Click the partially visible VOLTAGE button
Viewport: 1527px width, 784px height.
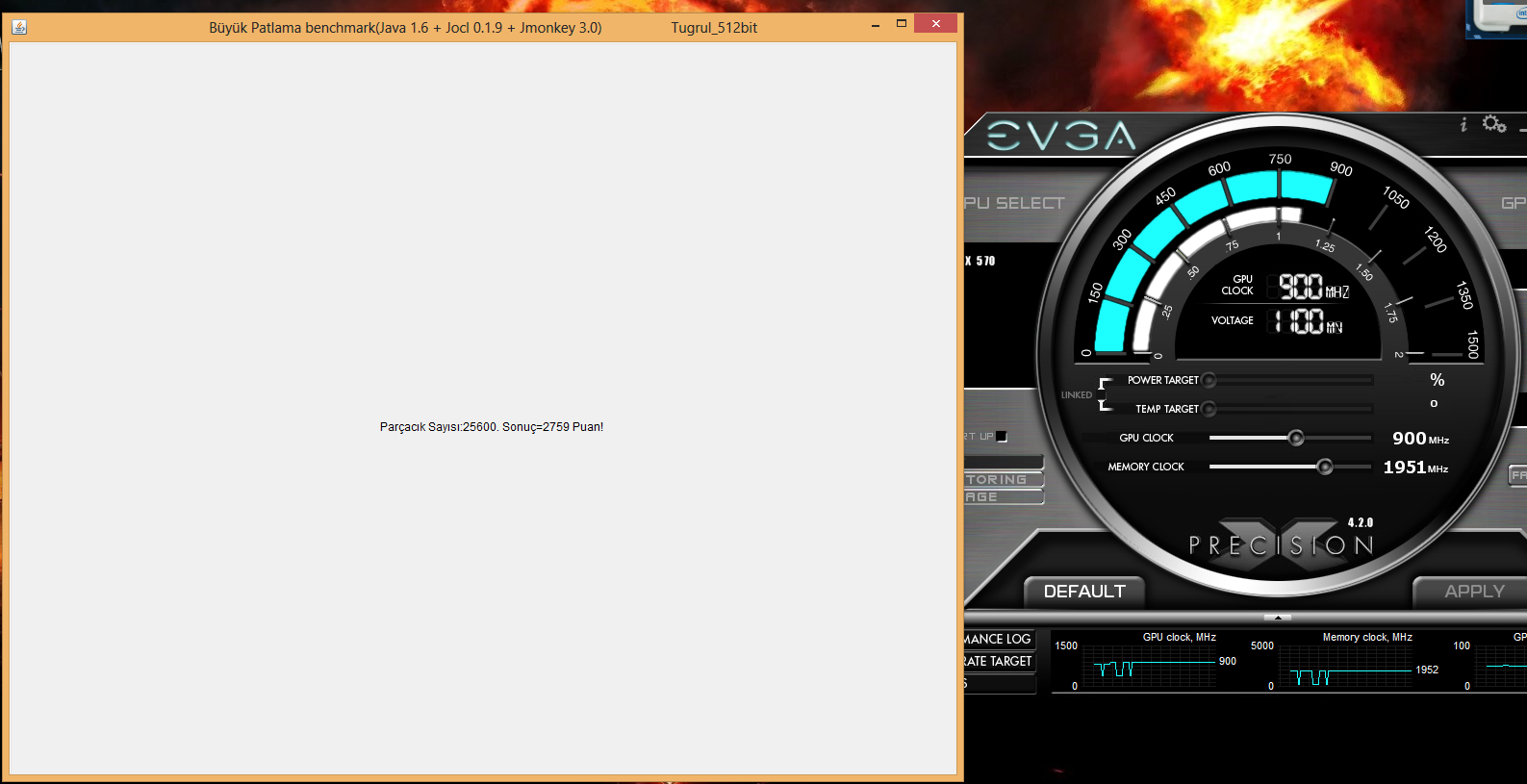coord(1004,496)
